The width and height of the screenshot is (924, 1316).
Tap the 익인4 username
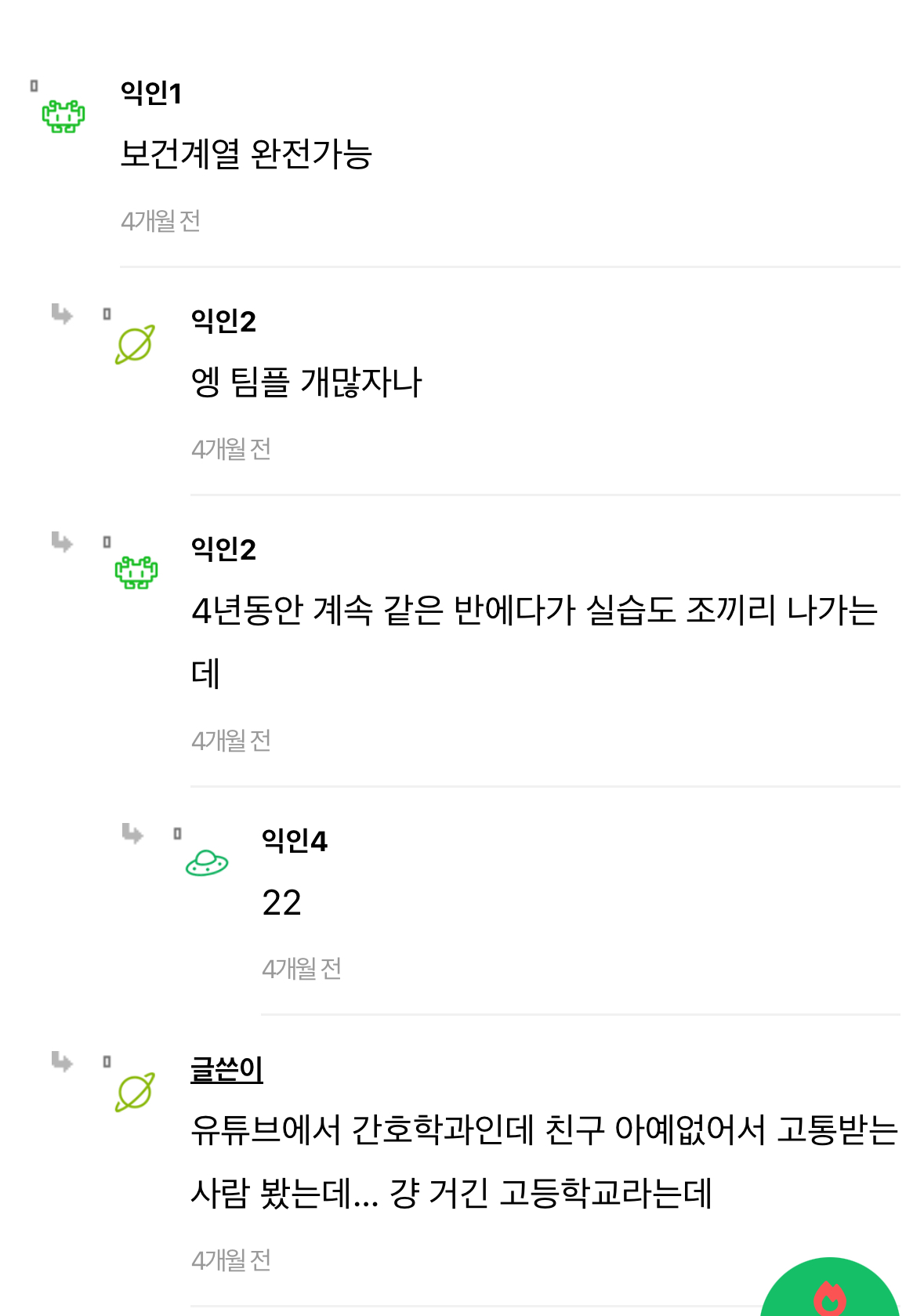pyautogui.click(x=295, y=840)
